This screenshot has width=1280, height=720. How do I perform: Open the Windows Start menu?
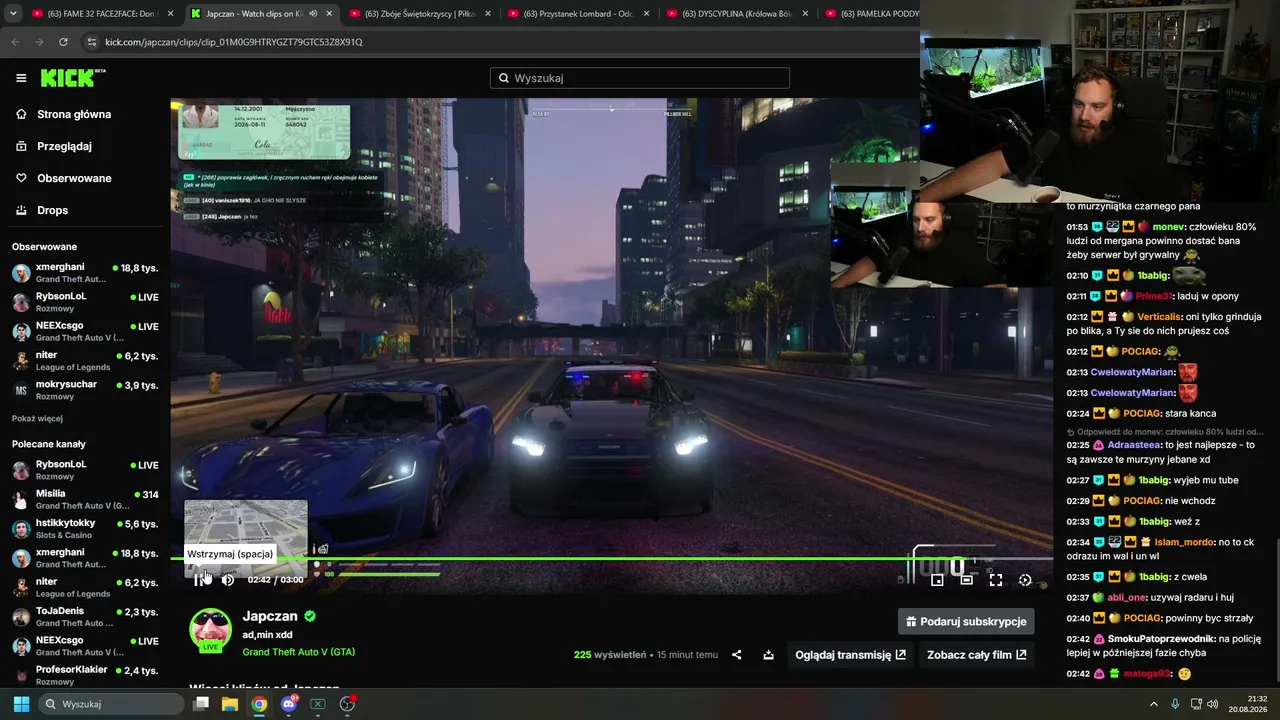click(21, 704)
